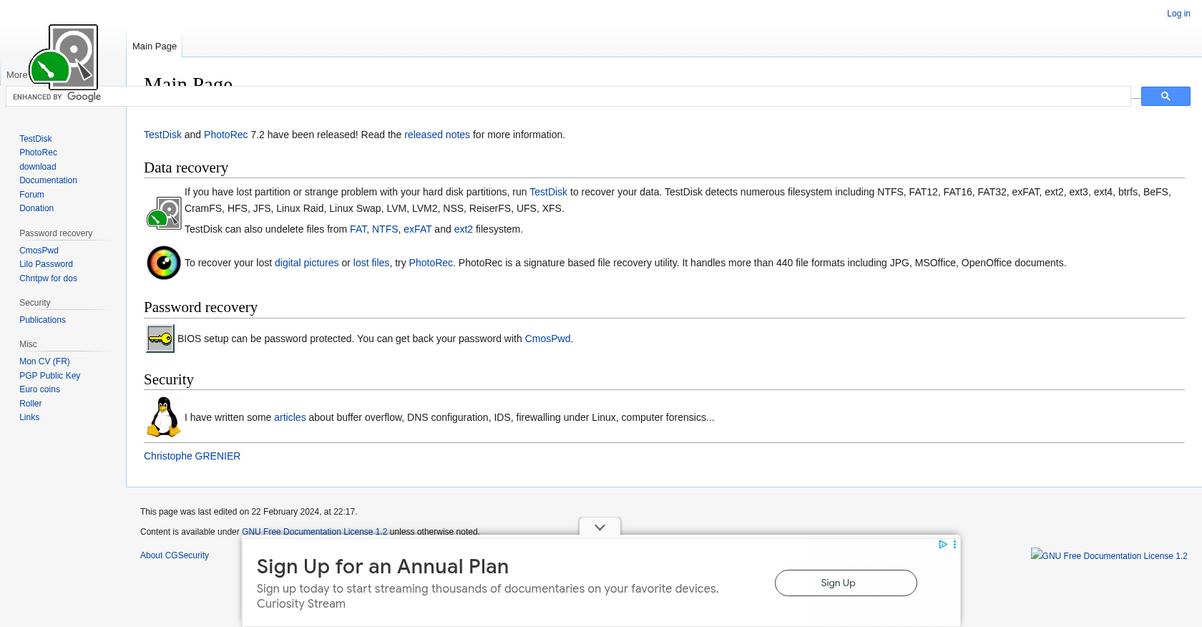1202x627 pixels.
Task: Click the TestDisk disk icon in Data recovery
Action: 164,213
